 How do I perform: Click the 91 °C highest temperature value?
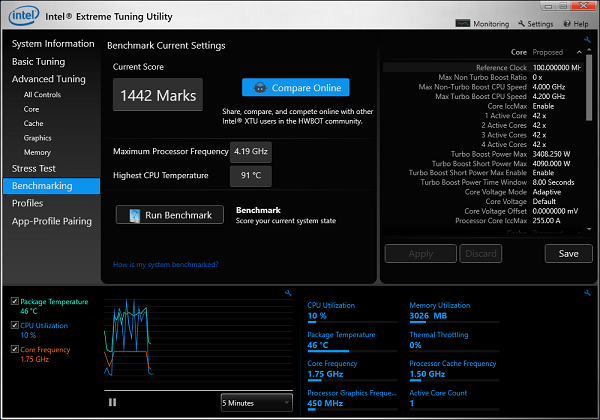coord(251,176)
